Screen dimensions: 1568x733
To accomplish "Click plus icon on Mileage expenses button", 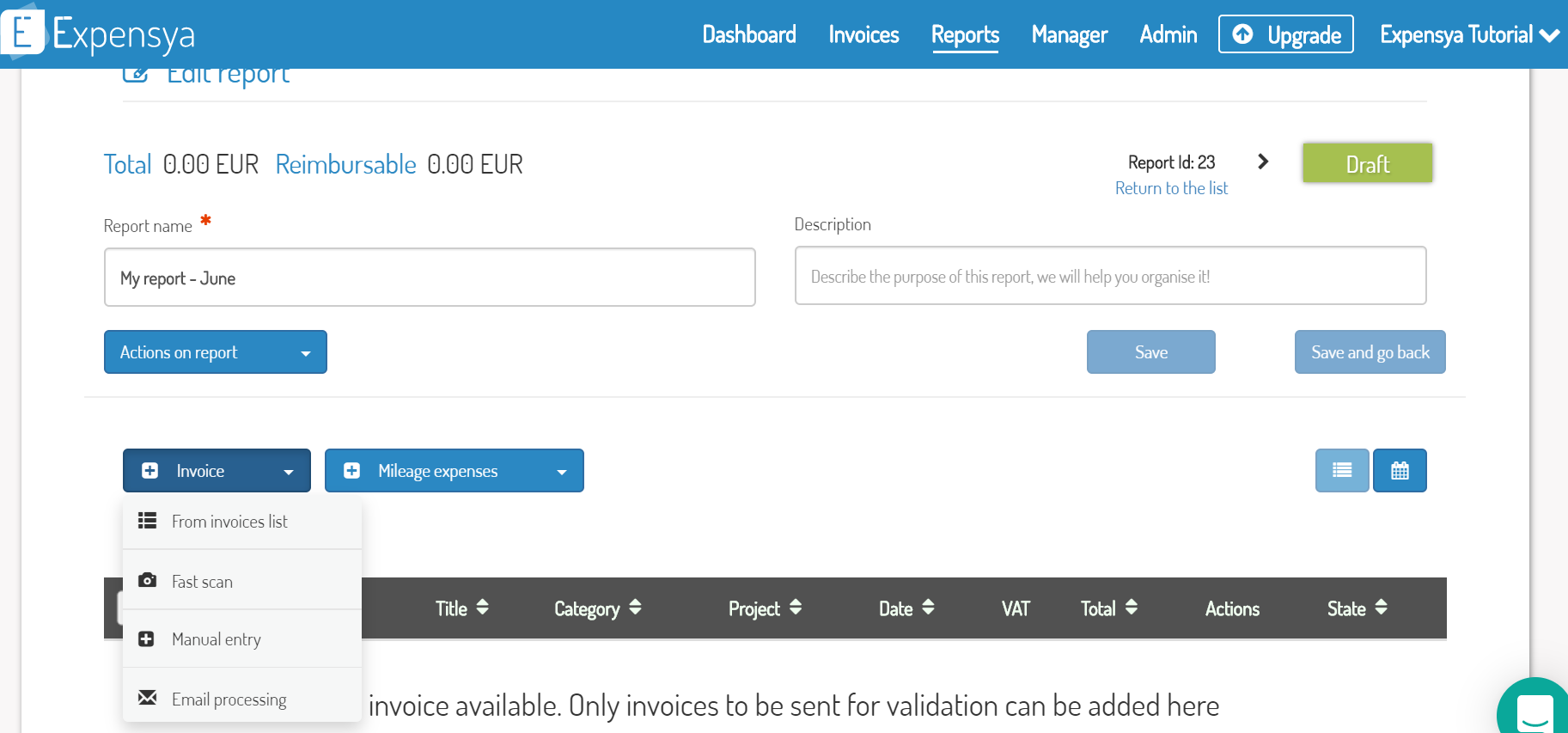I will (x=351, y=470).
